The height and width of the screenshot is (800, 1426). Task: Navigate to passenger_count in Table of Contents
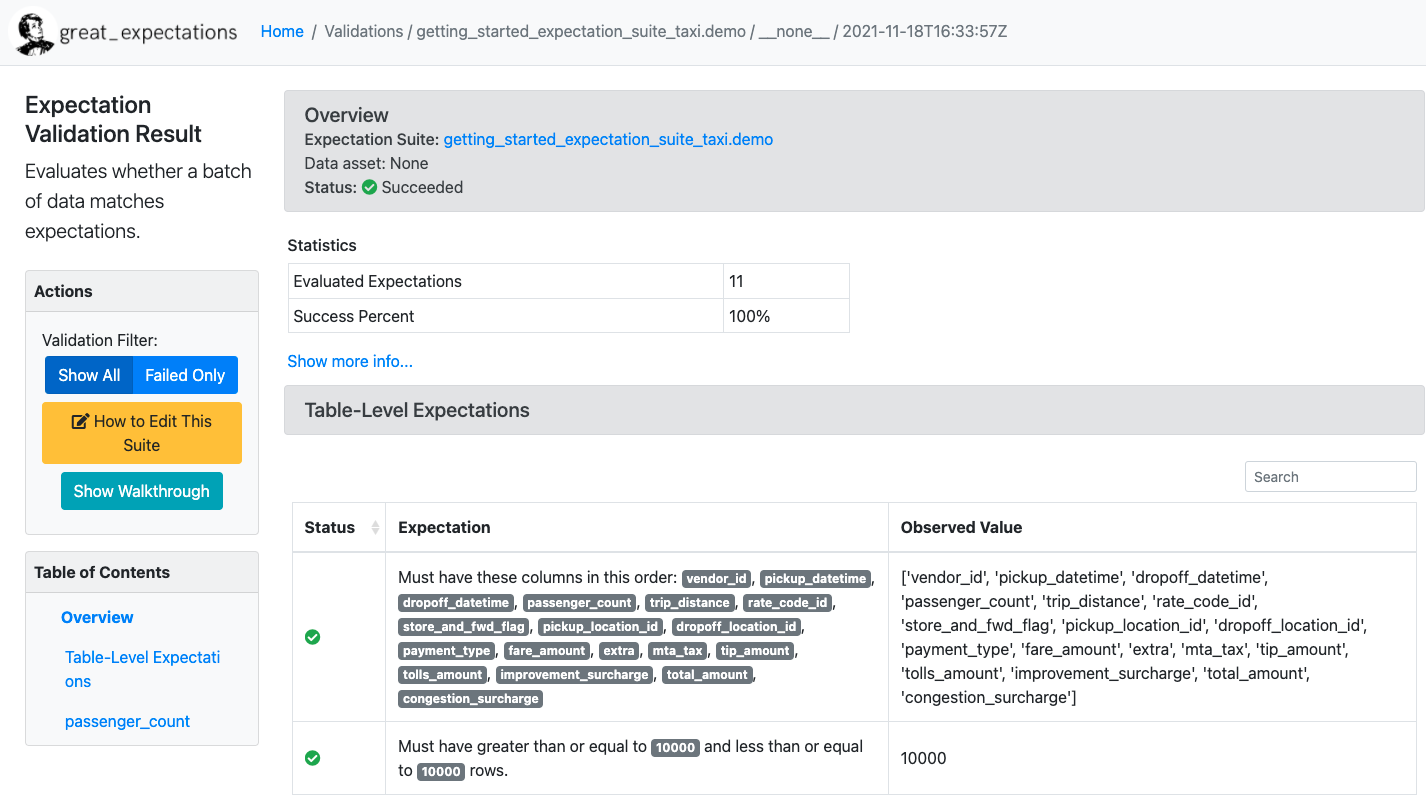127,721
